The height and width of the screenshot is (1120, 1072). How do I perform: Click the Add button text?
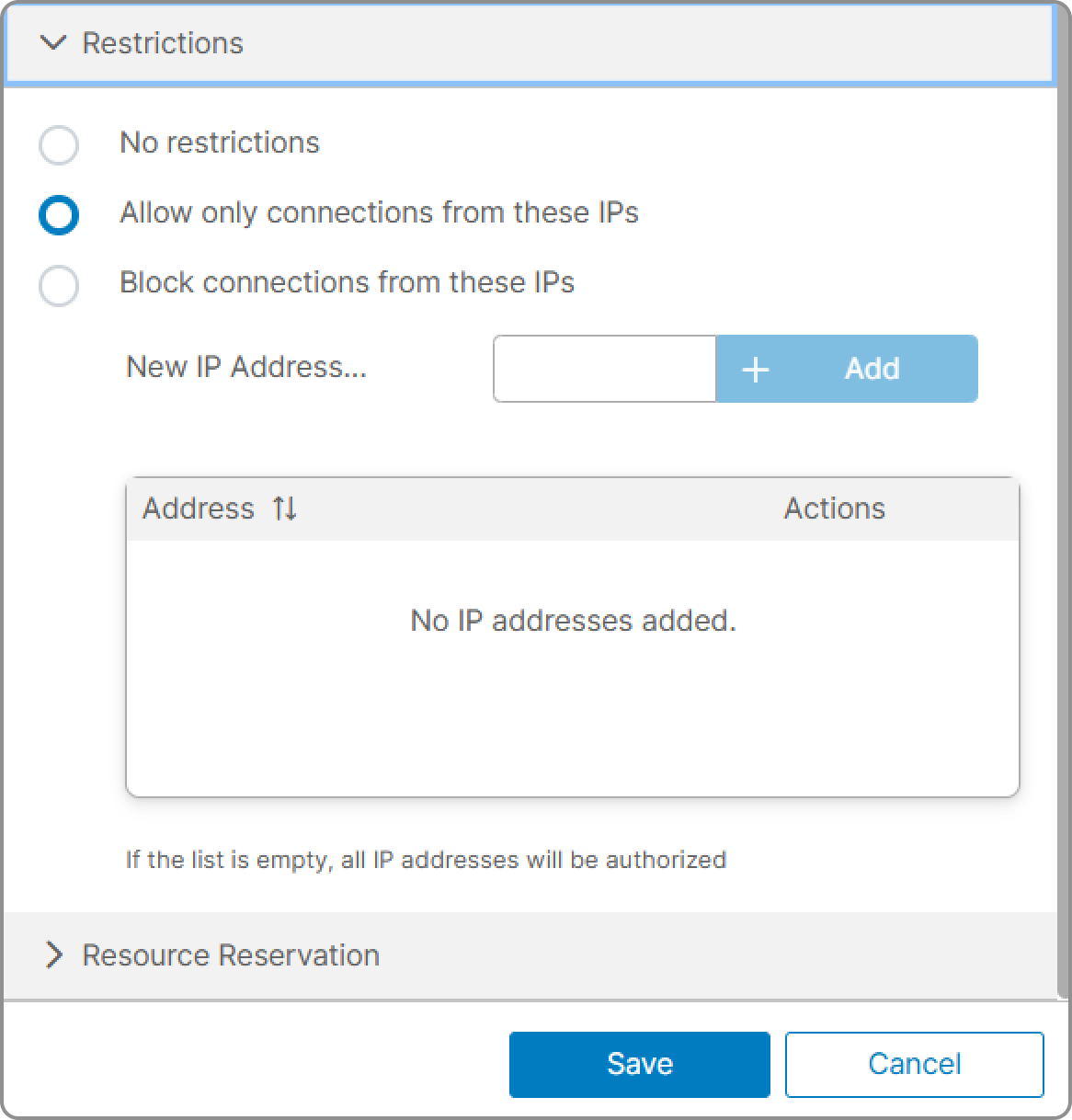point(872,369)
